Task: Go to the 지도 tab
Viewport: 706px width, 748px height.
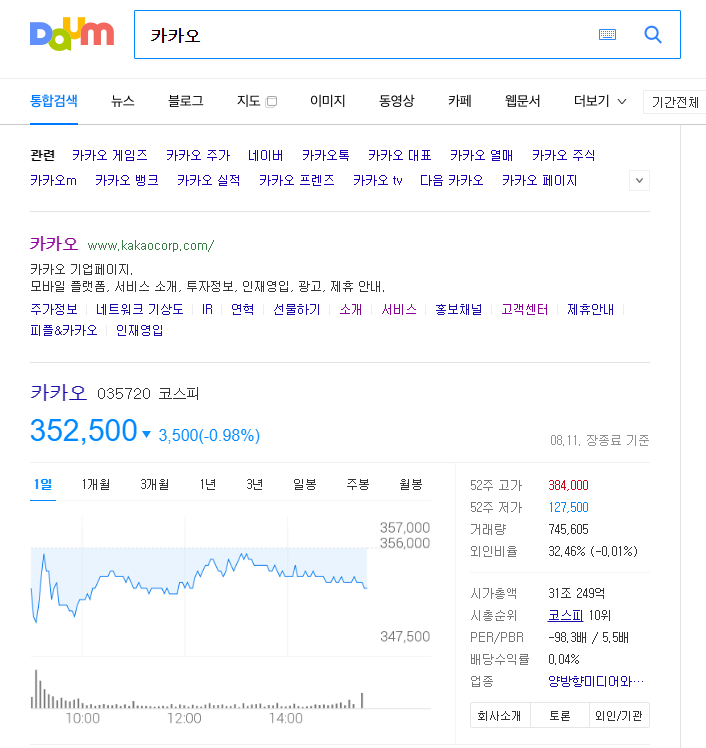Action: [x=249, y=101]
